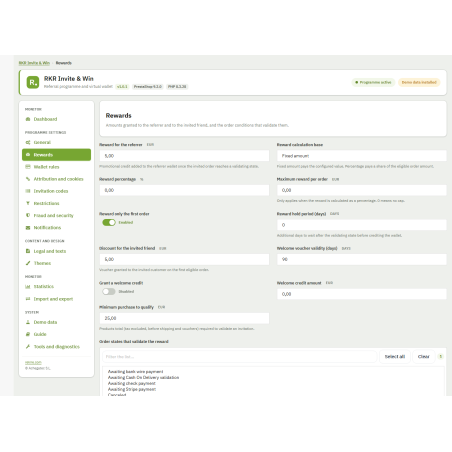Click the Select all button
Image resolution: width=452 pixels, height=452 pixels.
coord(395,357)
